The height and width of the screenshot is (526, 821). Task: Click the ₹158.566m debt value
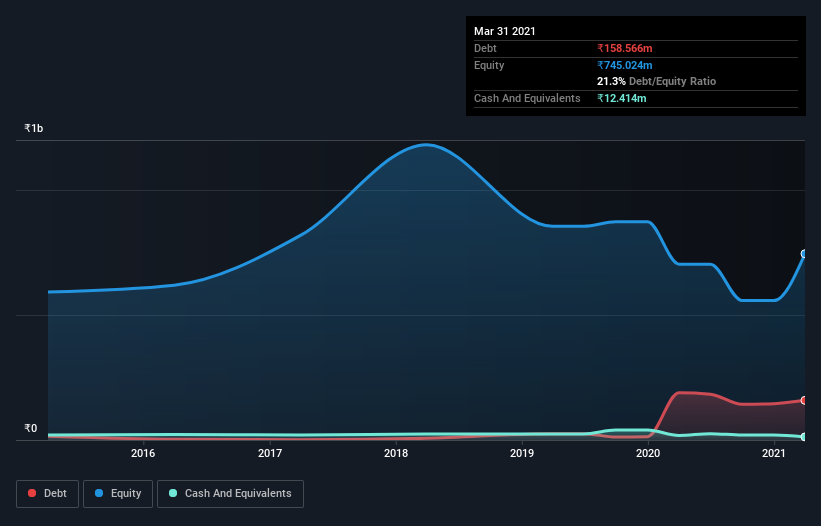point(625,48)
